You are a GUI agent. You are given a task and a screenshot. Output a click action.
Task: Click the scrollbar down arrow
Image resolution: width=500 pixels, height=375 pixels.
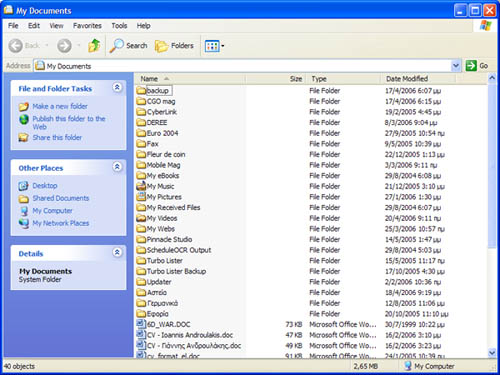click(x=492, y=353)
